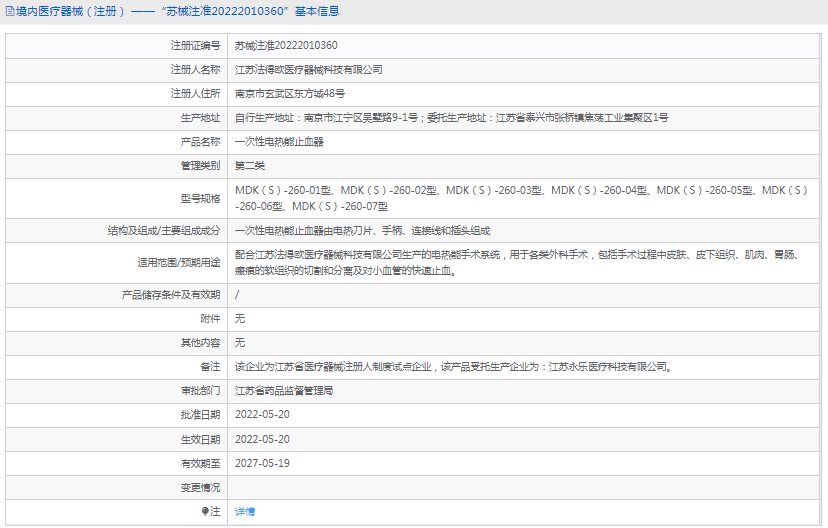Click the 批准日期 label cell
The image size is (828, 528).
click(117, 415)
